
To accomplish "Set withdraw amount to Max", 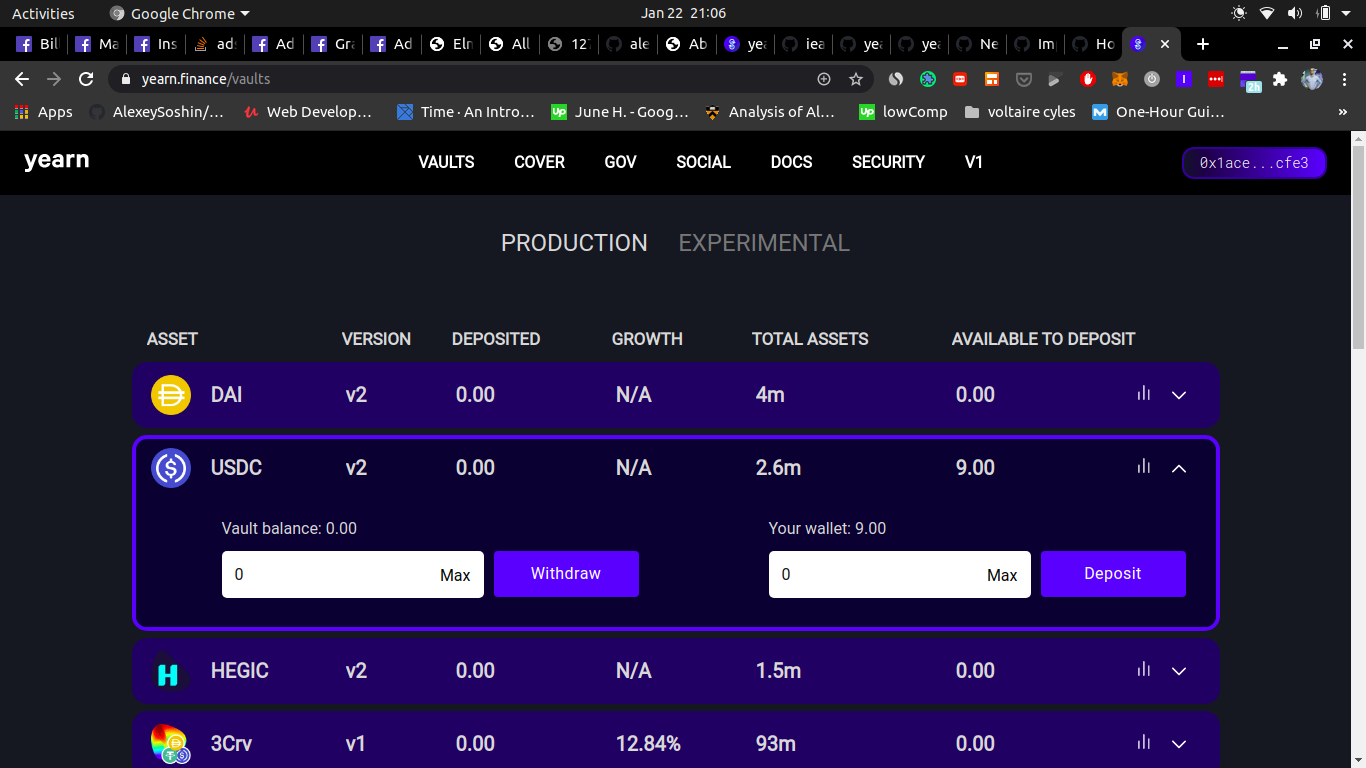I will point(455,575).
